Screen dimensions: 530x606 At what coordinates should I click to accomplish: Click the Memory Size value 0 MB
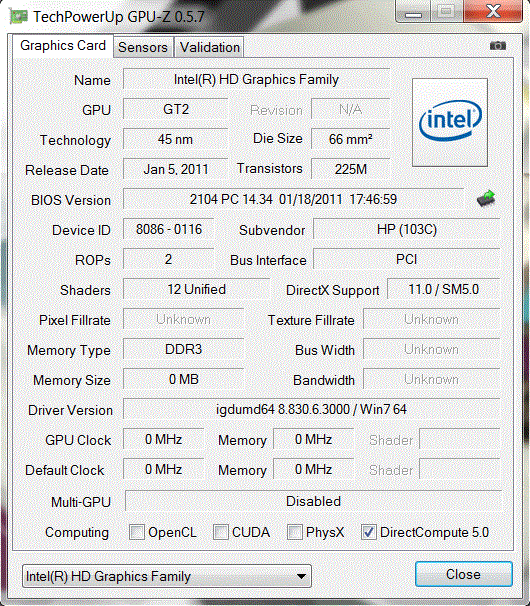tap(184, 379)
